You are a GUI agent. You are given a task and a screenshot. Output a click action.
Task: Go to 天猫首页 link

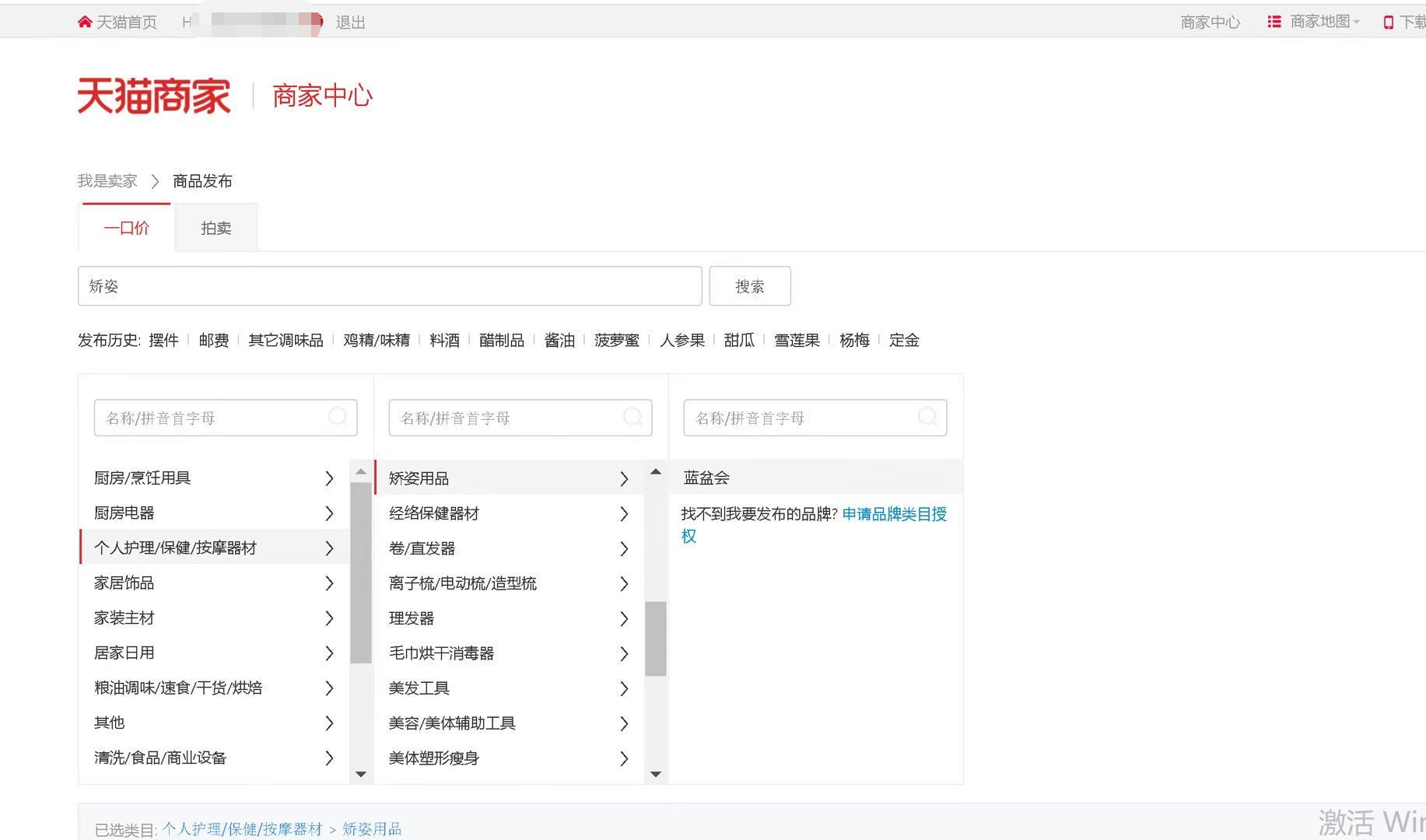(126, 22)
